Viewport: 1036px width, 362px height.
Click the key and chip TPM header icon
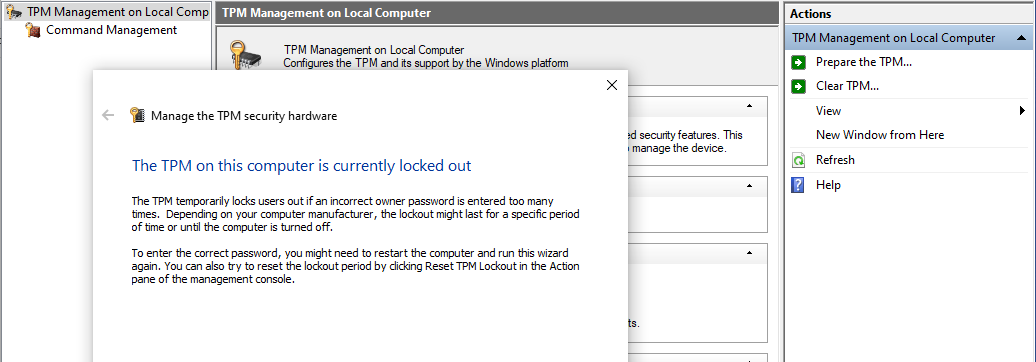(x=245, y=55)
